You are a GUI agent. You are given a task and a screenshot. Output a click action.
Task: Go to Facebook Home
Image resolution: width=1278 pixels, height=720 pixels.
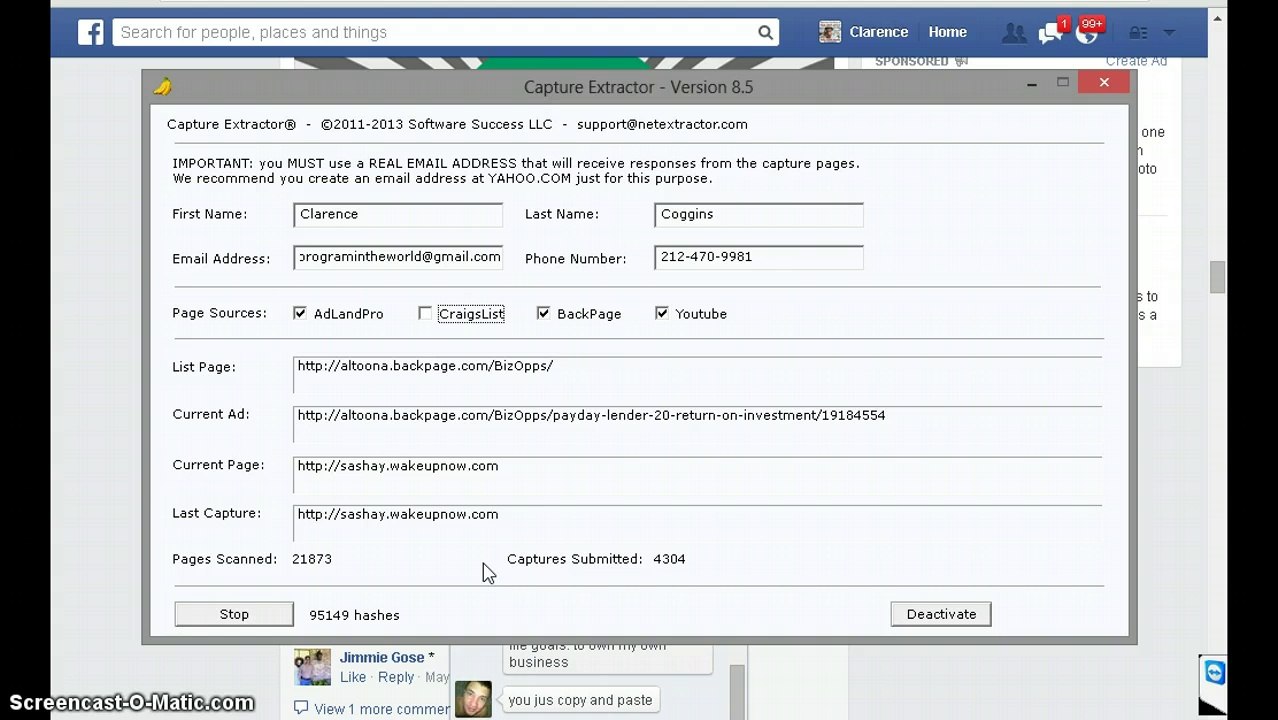(947, 32)
